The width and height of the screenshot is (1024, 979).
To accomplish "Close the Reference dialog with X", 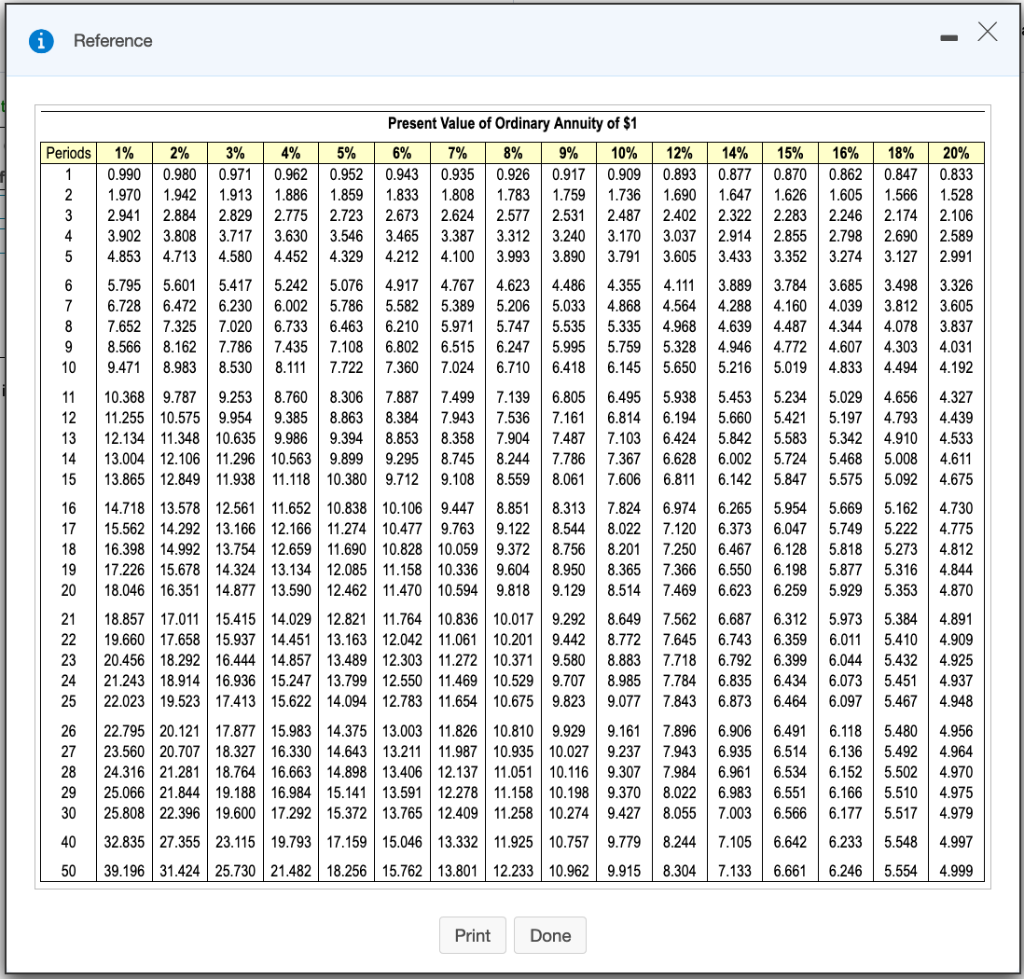I will [987, 31].
